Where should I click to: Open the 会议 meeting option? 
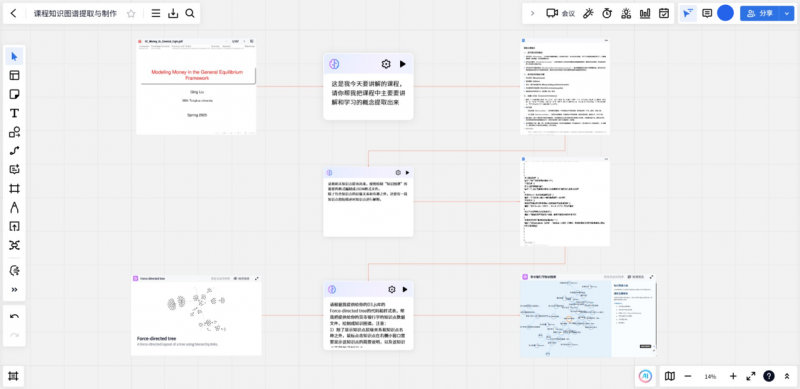click(x=561, y=13)
